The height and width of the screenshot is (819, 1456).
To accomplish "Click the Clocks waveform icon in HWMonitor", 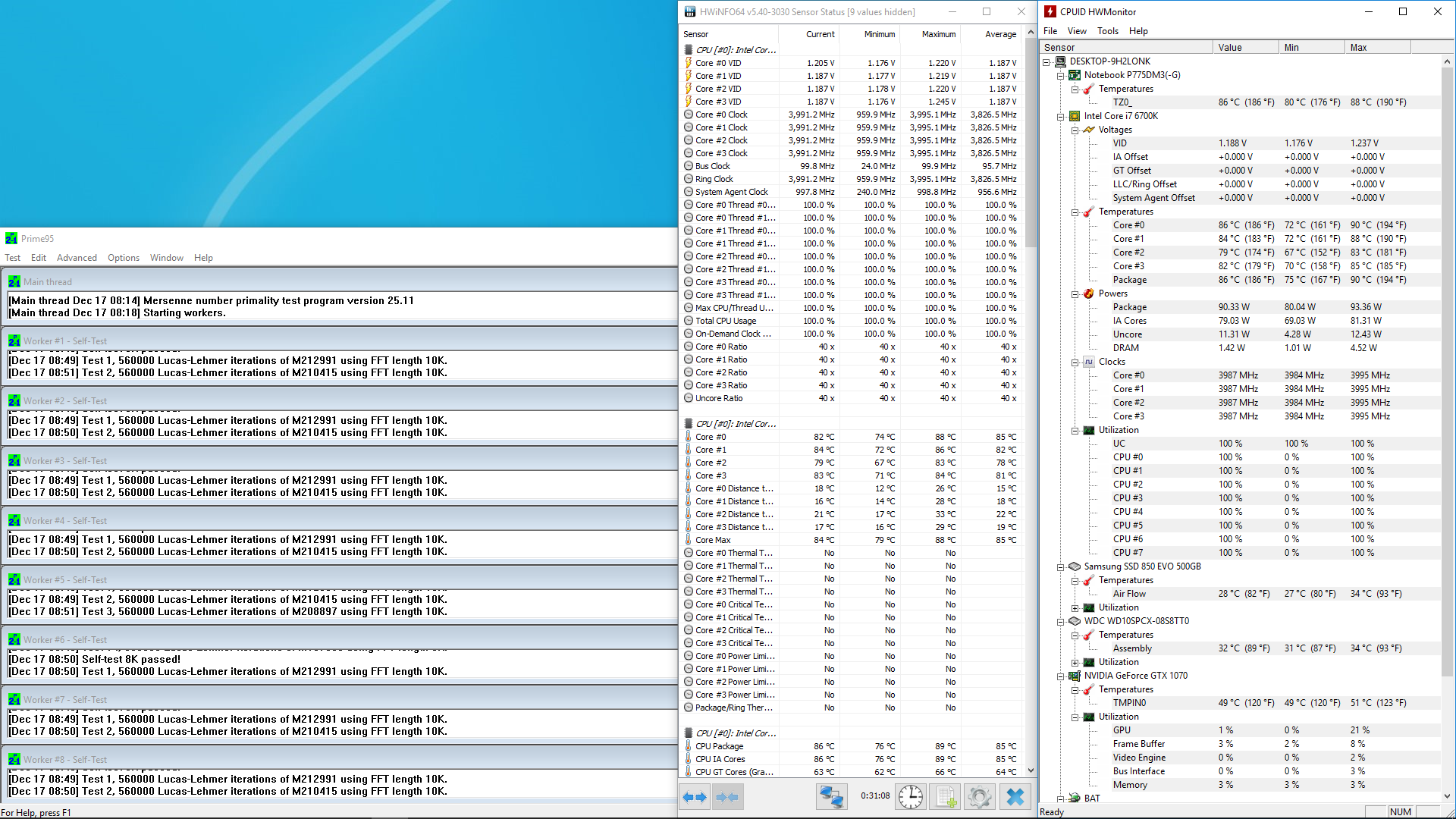I will (1089, 362).
